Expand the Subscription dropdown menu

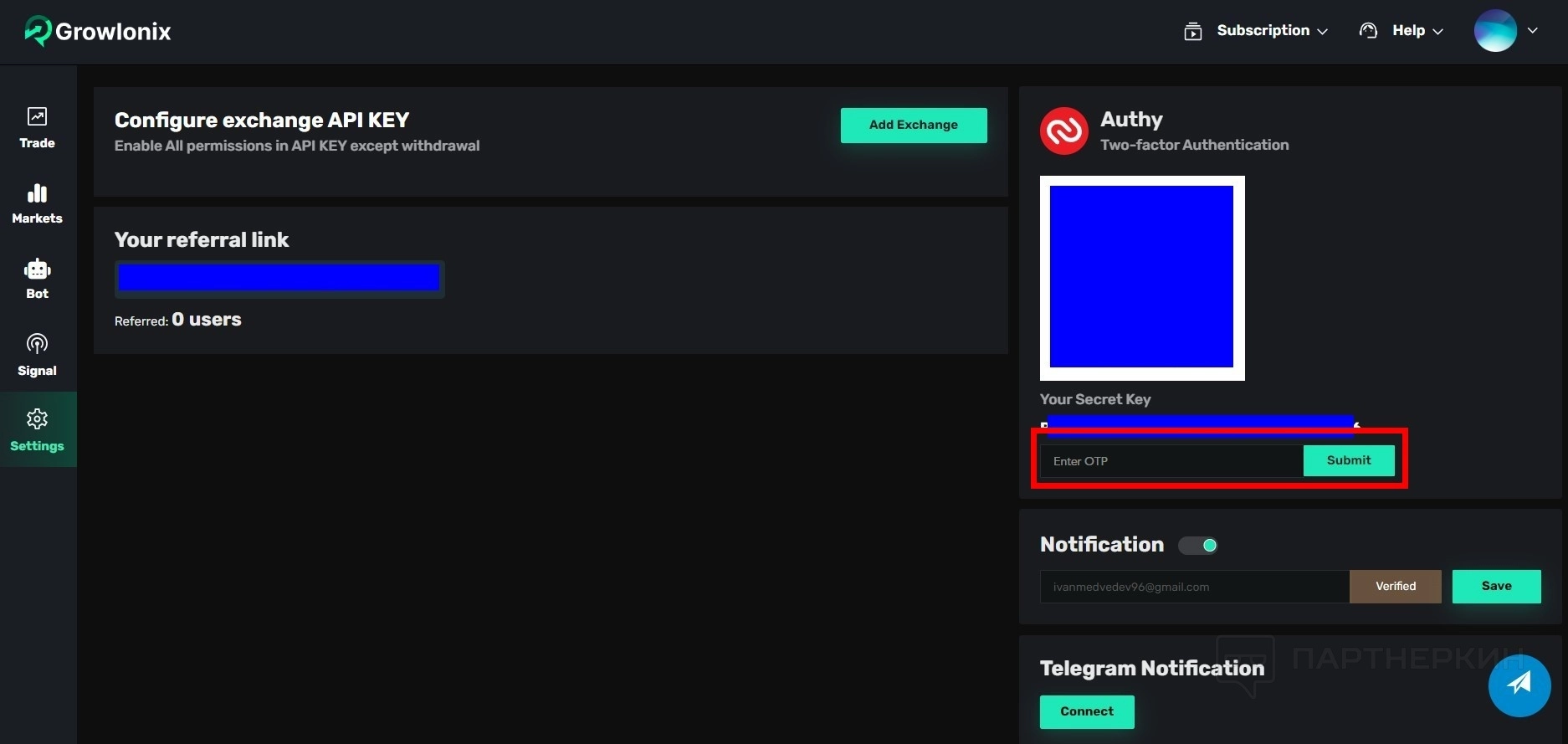pos(1272,31)
